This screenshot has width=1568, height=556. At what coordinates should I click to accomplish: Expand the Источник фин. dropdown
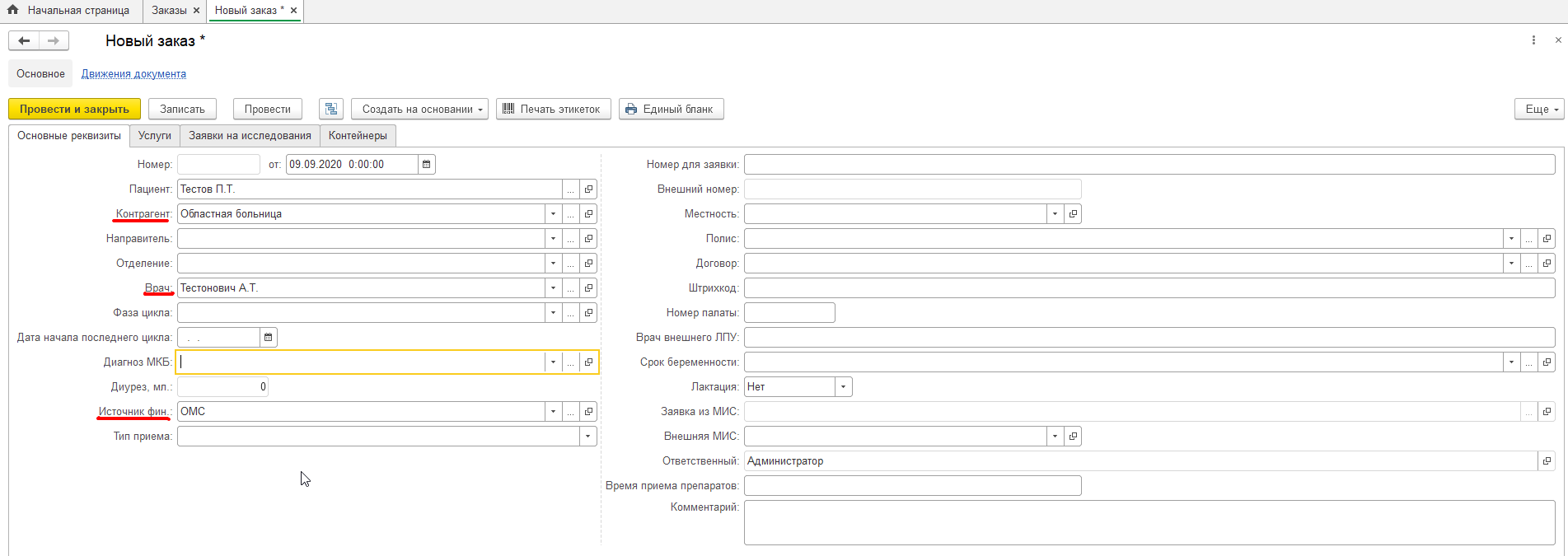[x=553, y=412]
